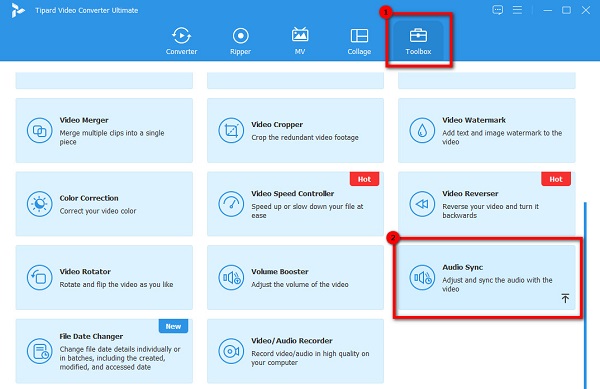Open Video/Audio Recorder title text
Screen dimensions: 600x389
[292, 340]
